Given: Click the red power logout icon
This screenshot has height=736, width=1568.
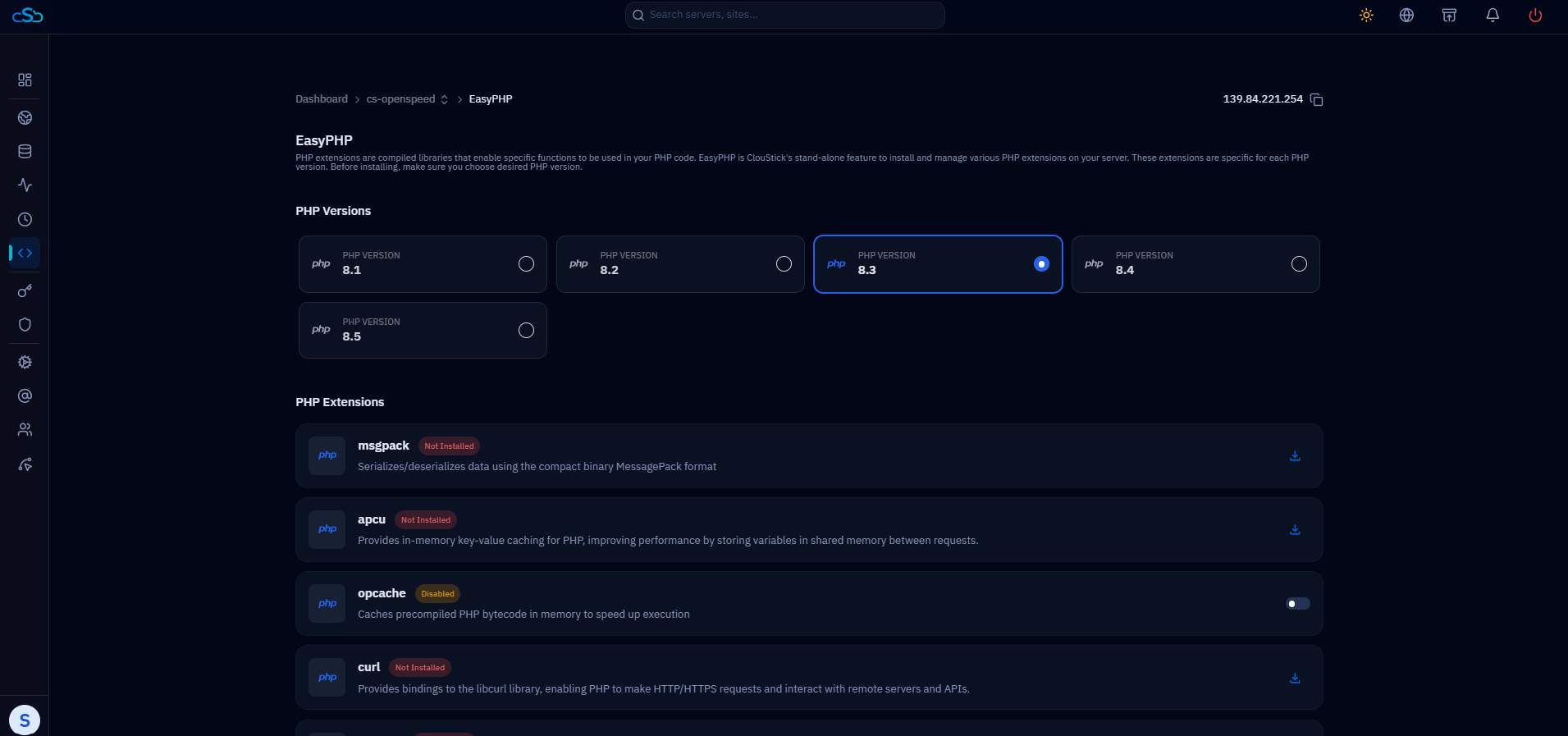Looking at the screenshot, I should (x=1535, y=15).
